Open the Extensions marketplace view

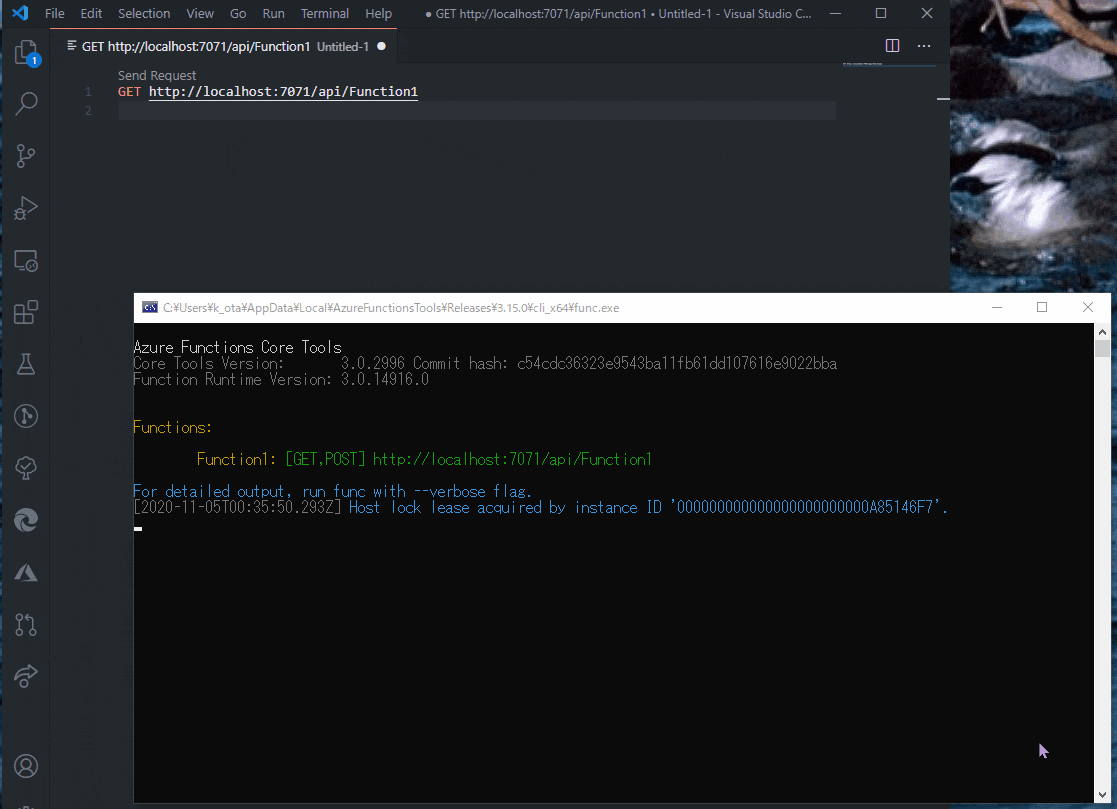pyautogui.click(x=25, y=312)
